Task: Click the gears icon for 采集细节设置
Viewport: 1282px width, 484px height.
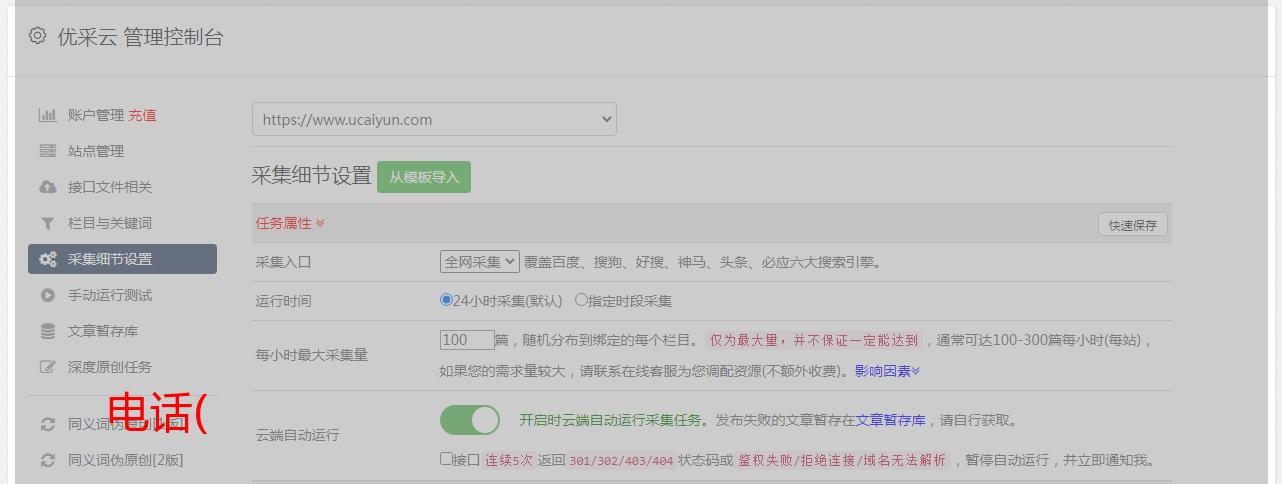Action: coord(47,259)
